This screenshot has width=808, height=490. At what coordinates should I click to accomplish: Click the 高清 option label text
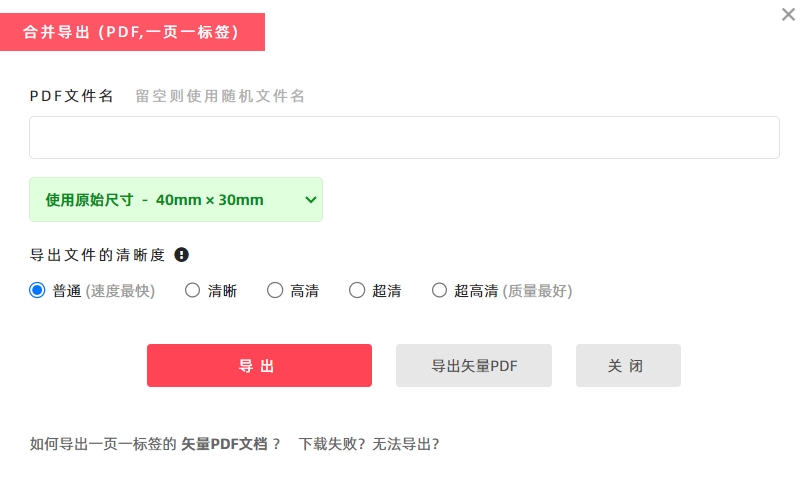pyautogui.click(x=305, y=291)
